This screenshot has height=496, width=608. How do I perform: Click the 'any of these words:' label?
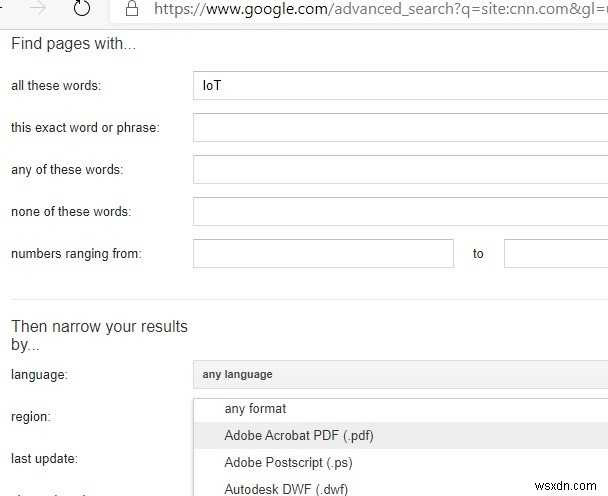67,170
